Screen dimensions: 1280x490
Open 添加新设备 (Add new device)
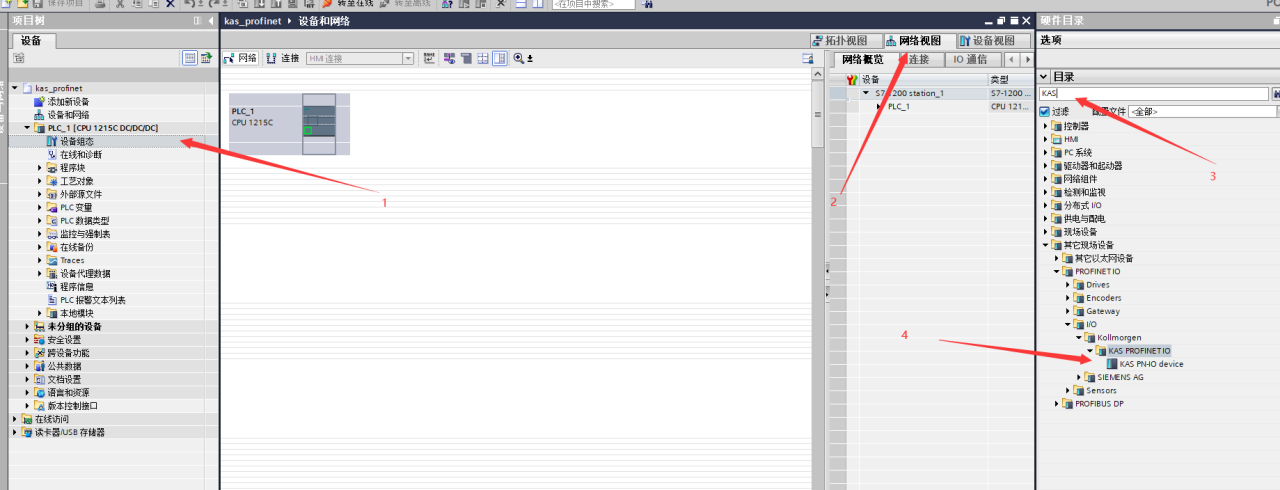68,102
